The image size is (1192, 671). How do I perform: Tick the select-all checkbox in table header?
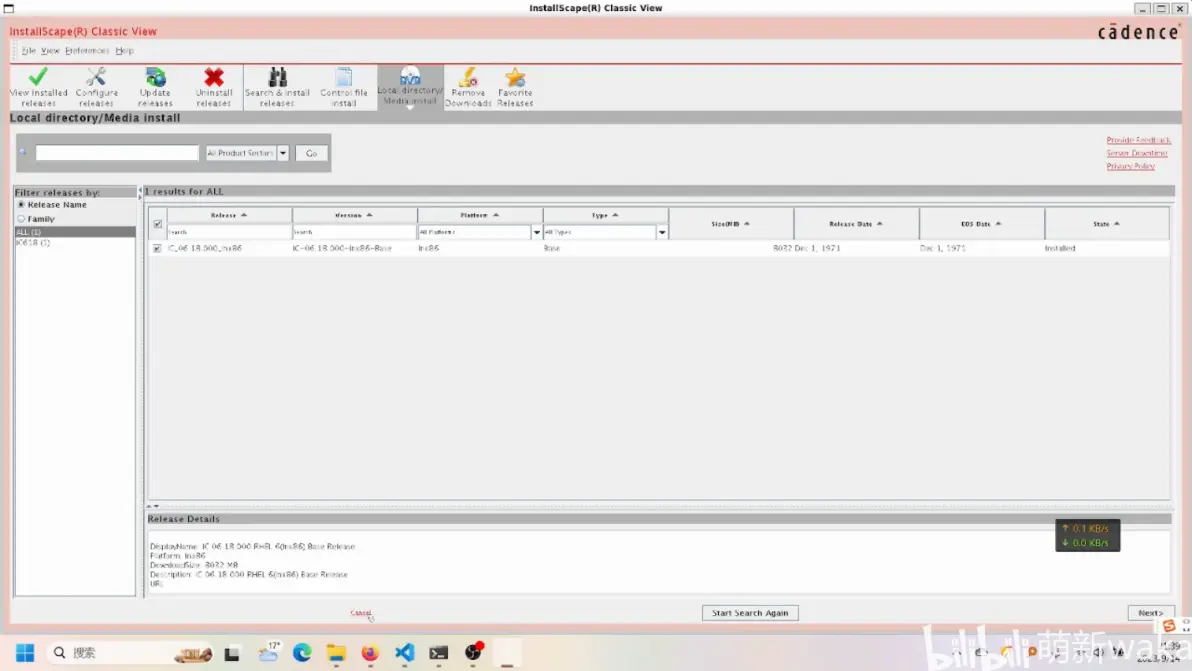tap(157, 224)
